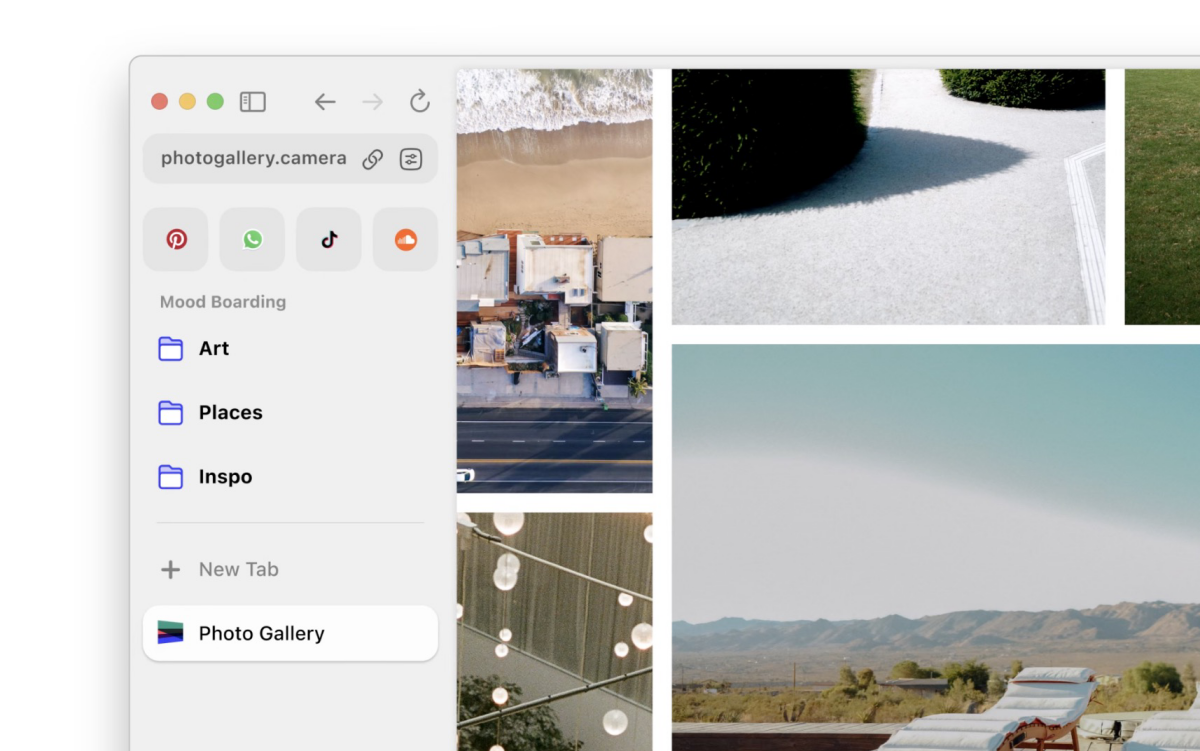
Task: Open the hanging globe lights photo
Action: pos(555,632)
